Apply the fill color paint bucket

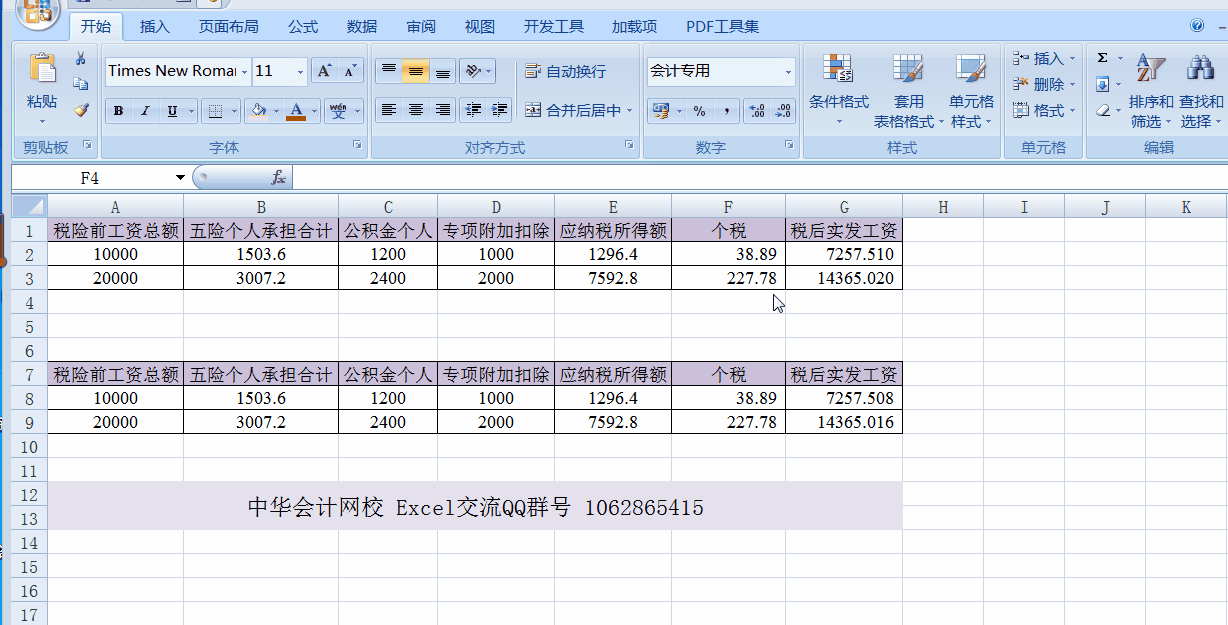click(x=258, y=111)
